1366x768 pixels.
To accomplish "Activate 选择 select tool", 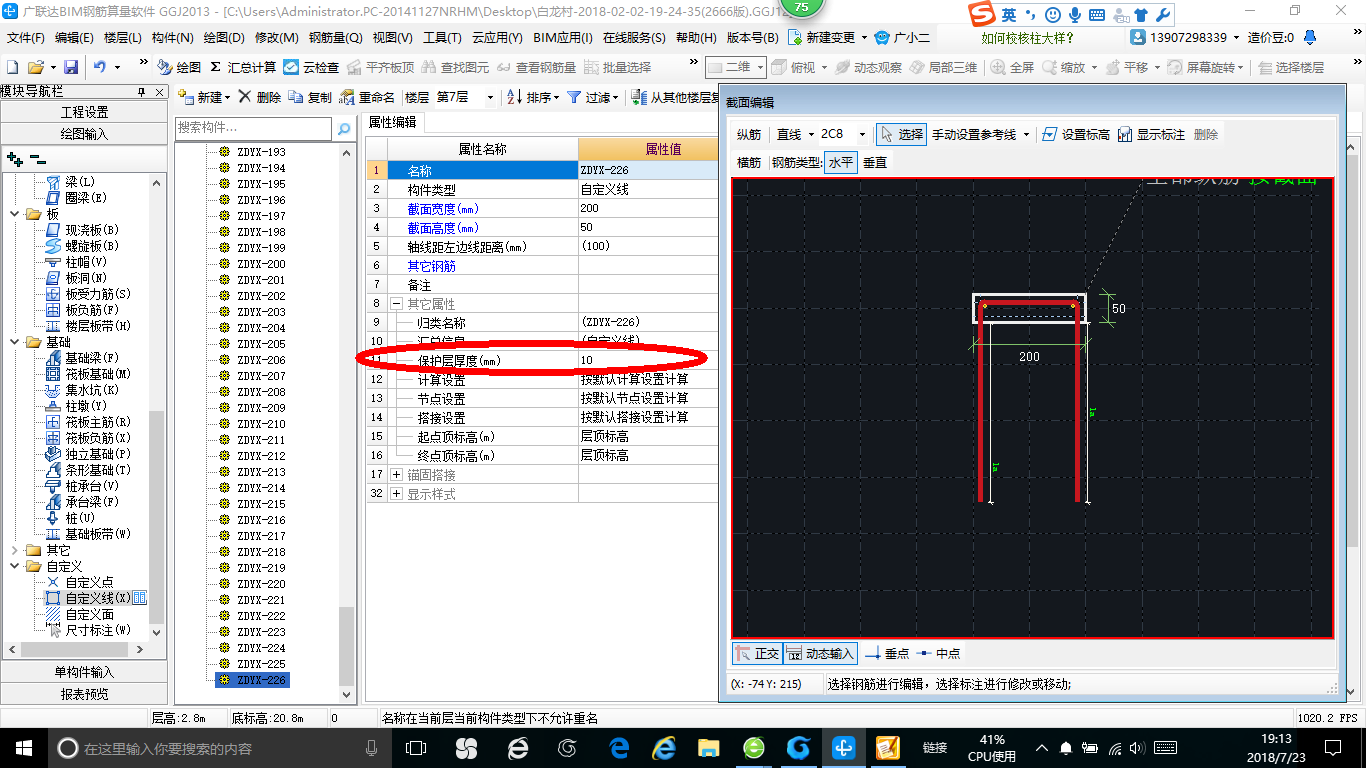I will pyautogui.click(x=901, y=134).
